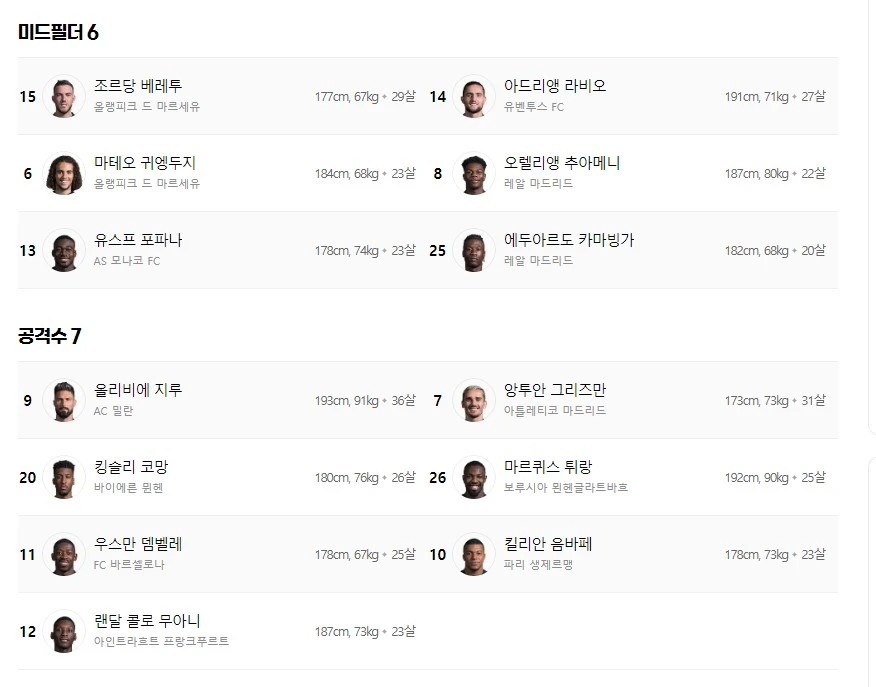876x687 pixels.
Task: Click 오렐리앵 추아메니's profile picture
Action: (474, 174)
